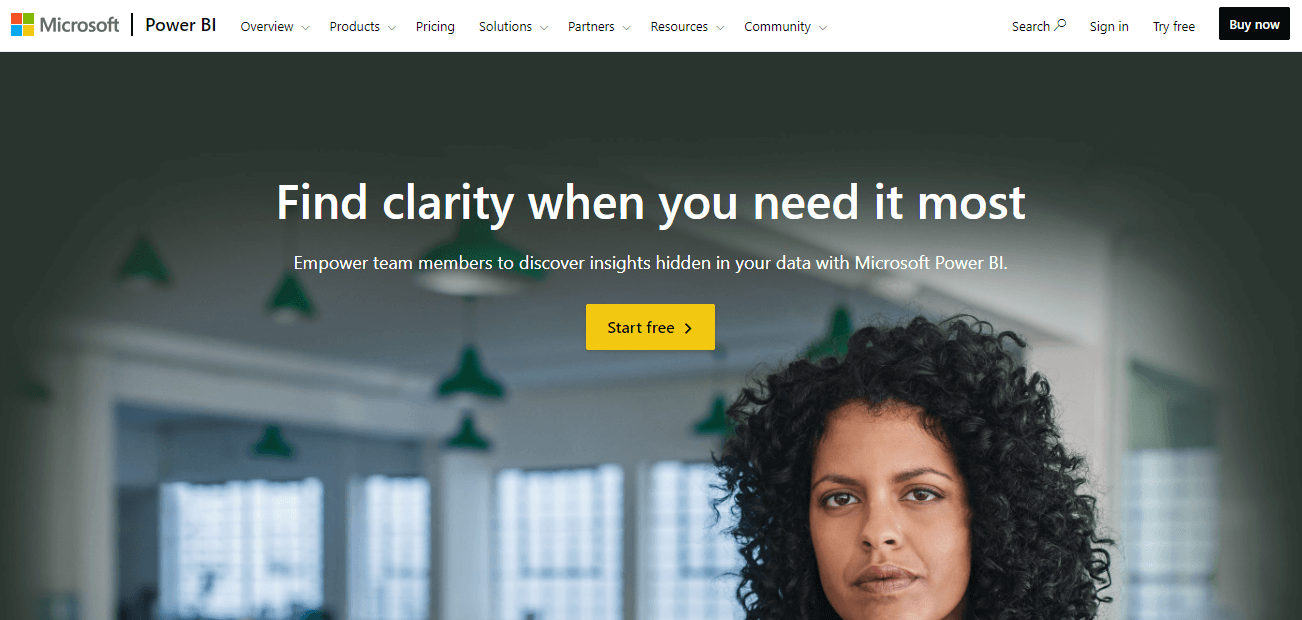
Task: Click the Try free link
Action: (1174, 26)
